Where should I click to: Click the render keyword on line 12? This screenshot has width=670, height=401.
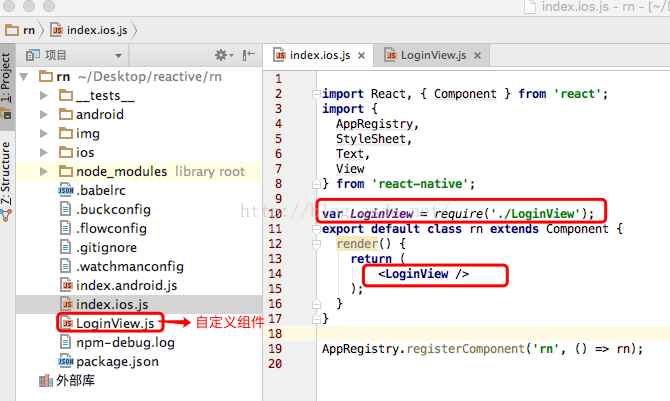coord(357,244)
